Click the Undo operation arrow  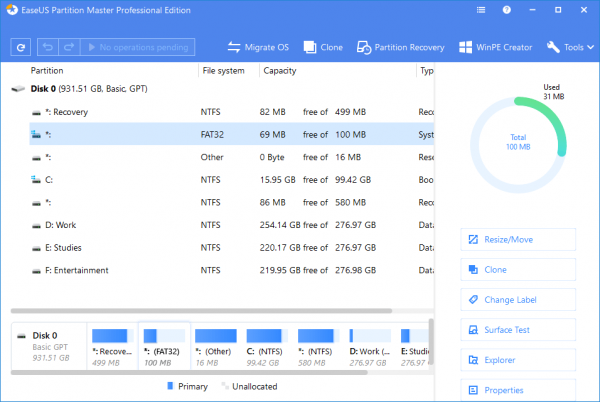point(48,47)
